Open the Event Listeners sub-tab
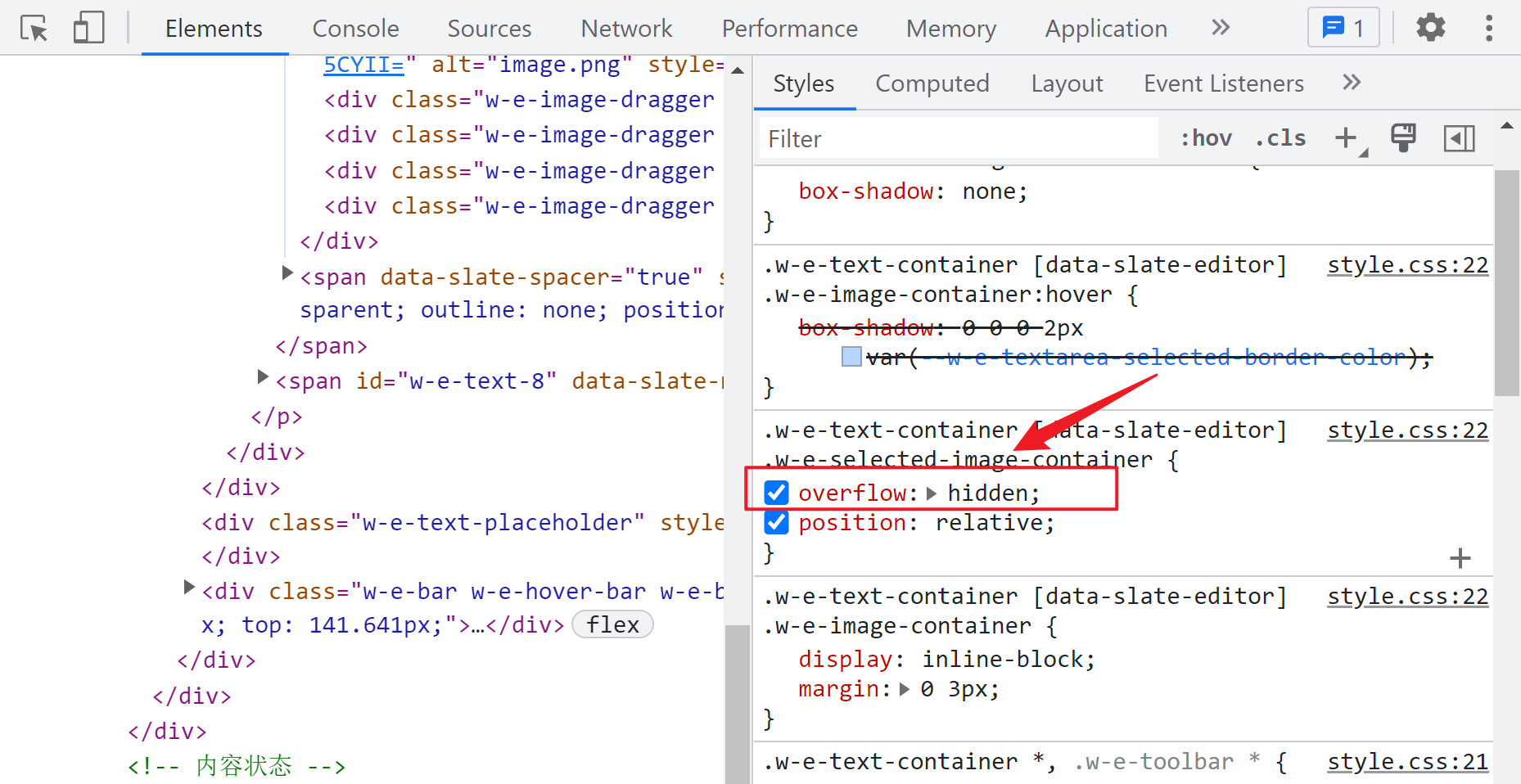 [x=1223, y=83]
